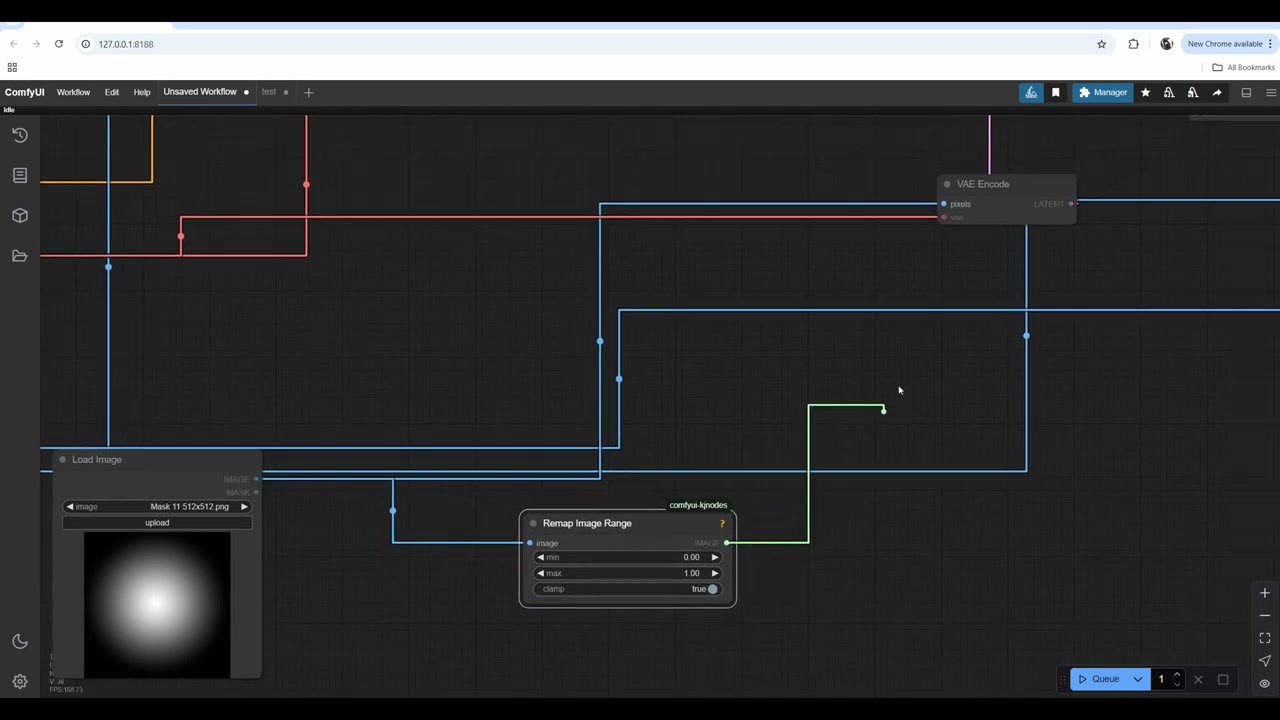1280x720 pixels.
Task: Increase the batch count stepper
Action: pyautogui.click(x=1177, y=675)
